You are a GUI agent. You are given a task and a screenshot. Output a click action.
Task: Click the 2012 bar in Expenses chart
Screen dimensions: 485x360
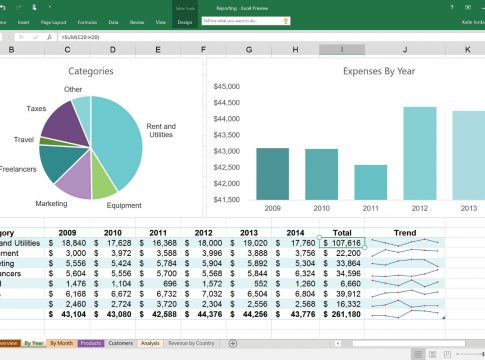pos(420,153)
